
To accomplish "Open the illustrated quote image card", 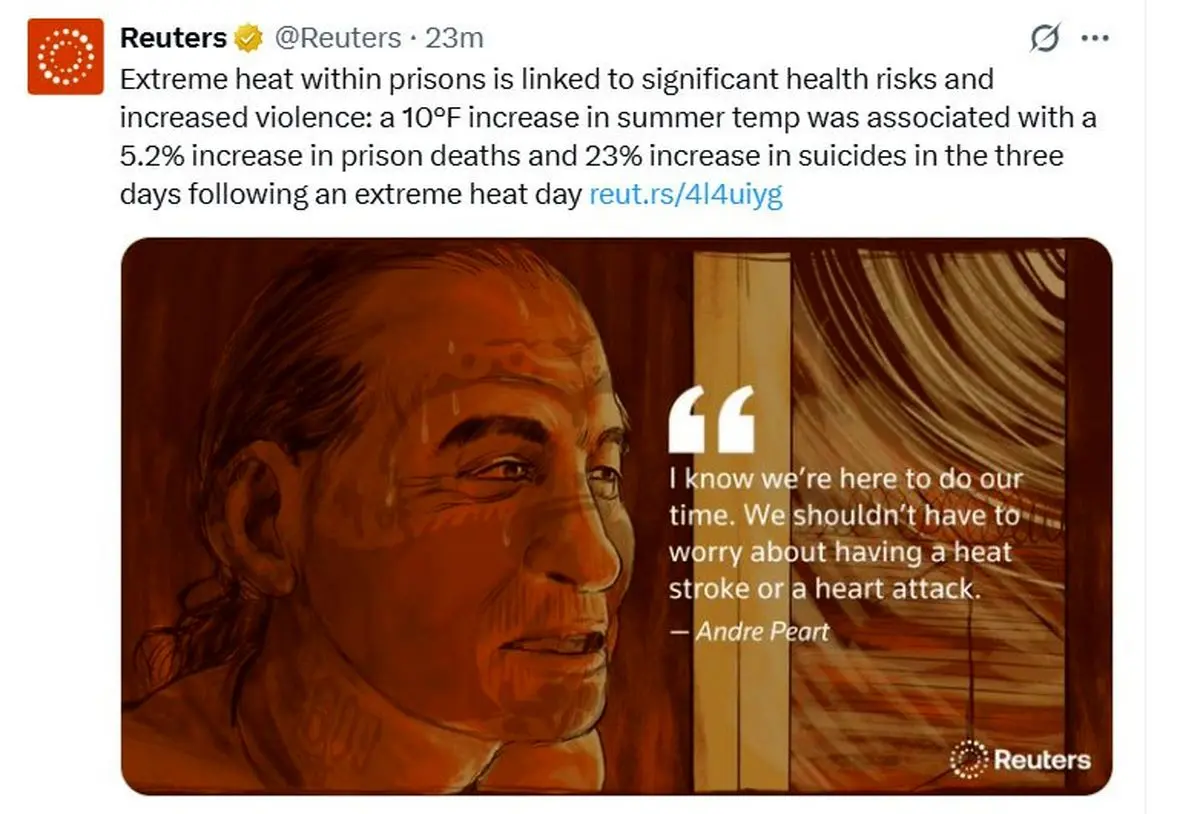I will tap(616, 516).
